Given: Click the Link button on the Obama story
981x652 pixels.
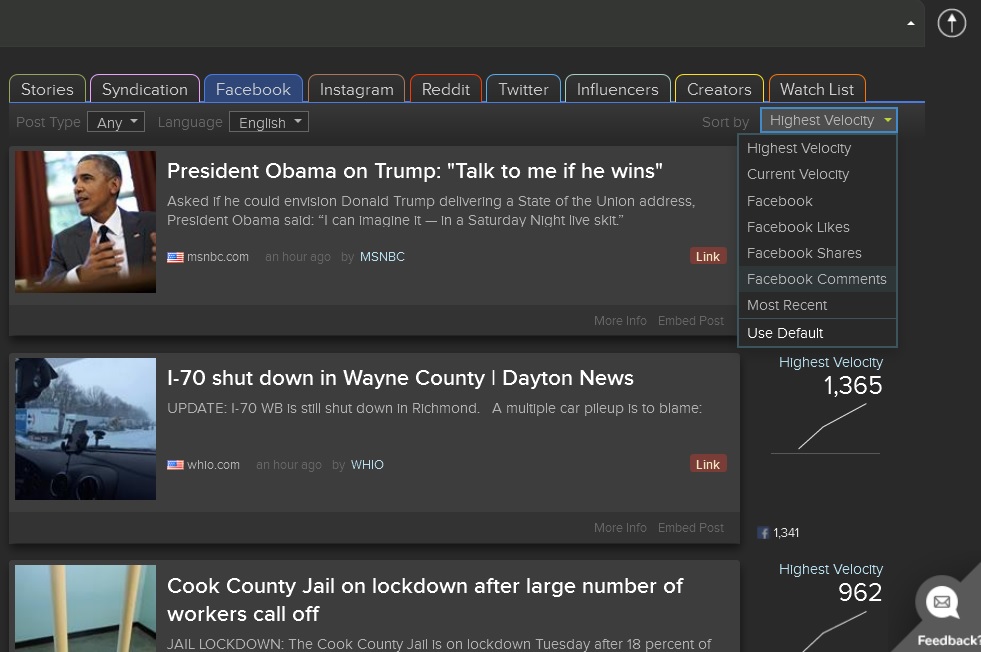Looking at the screenshot, I should (x=707, y=256).
